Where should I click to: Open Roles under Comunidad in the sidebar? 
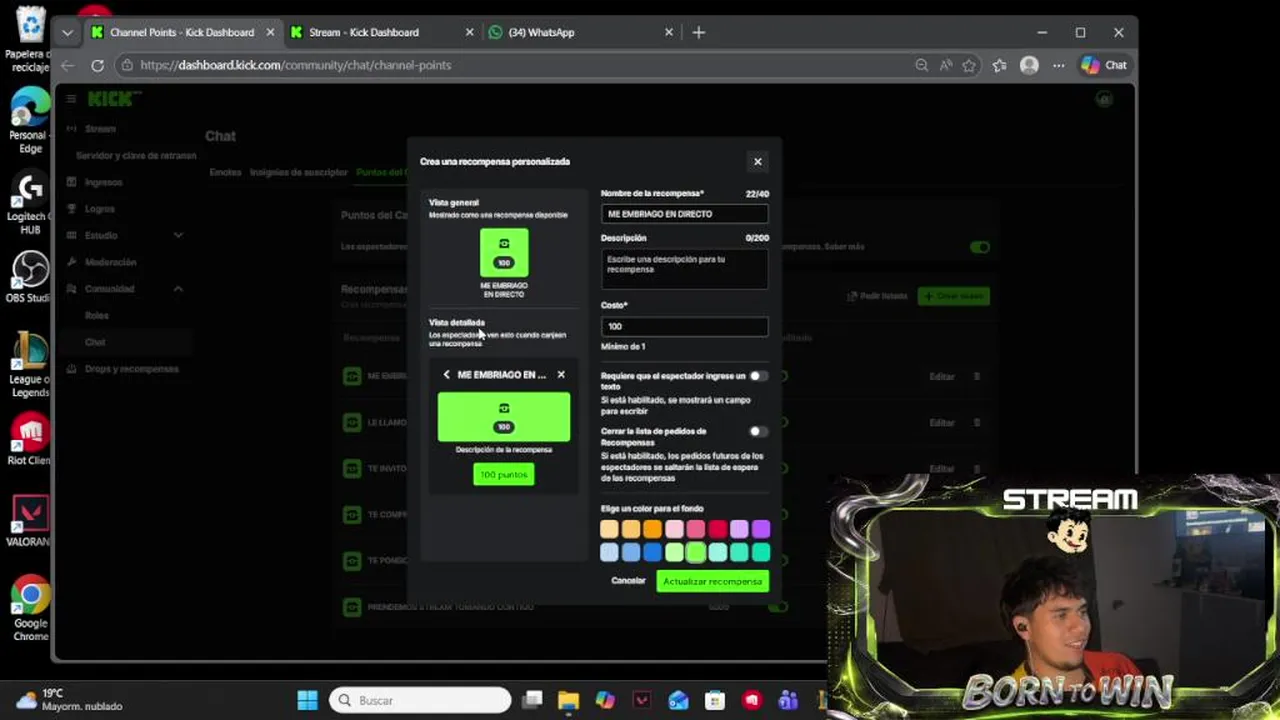coord(96,315)
